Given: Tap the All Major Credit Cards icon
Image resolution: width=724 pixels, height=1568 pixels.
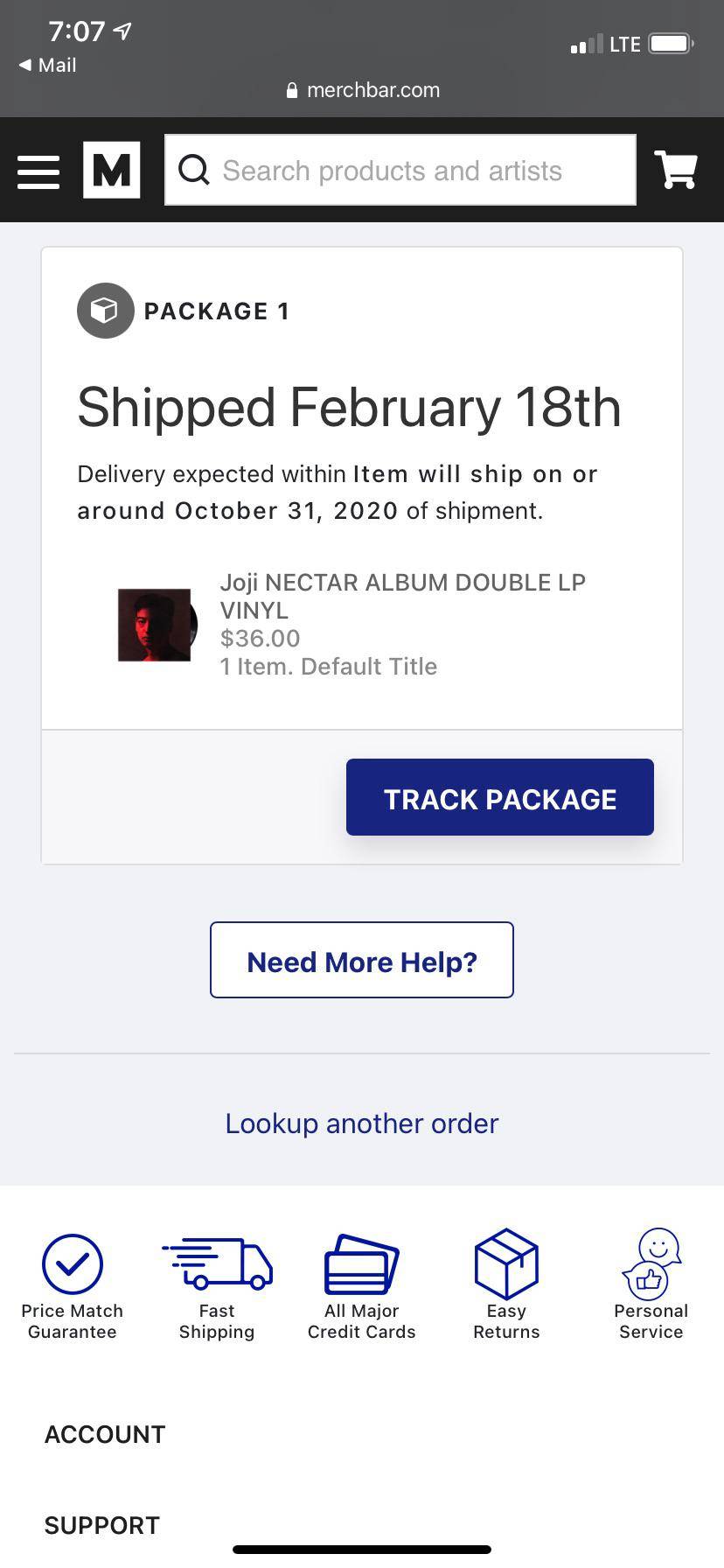Looking at the screenshot, I should tap(362, 1264).
